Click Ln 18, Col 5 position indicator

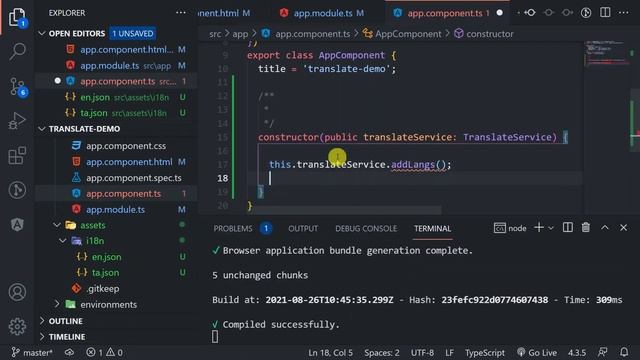coord(330,352)
